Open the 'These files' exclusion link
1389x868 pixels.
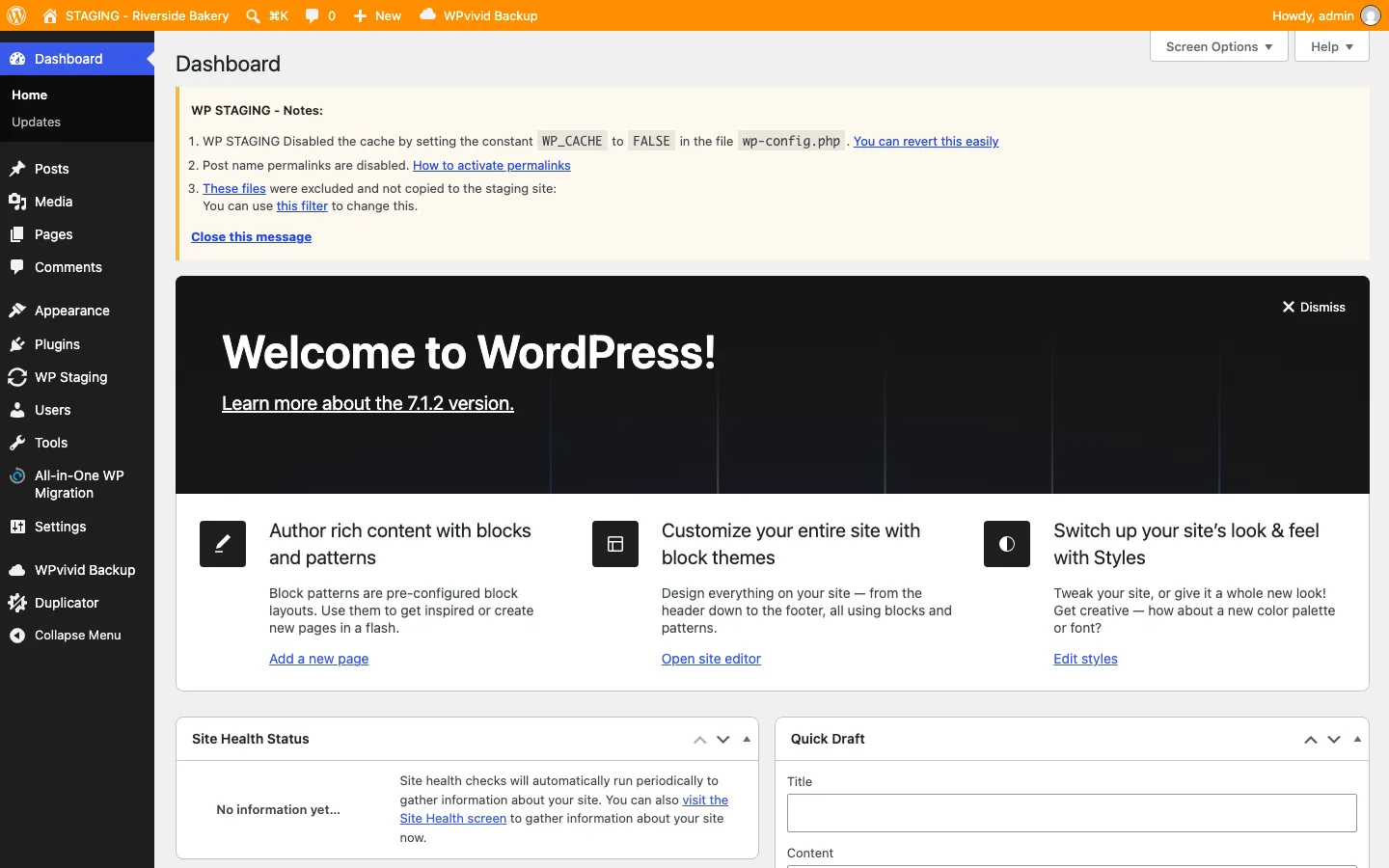pos(234,189)
